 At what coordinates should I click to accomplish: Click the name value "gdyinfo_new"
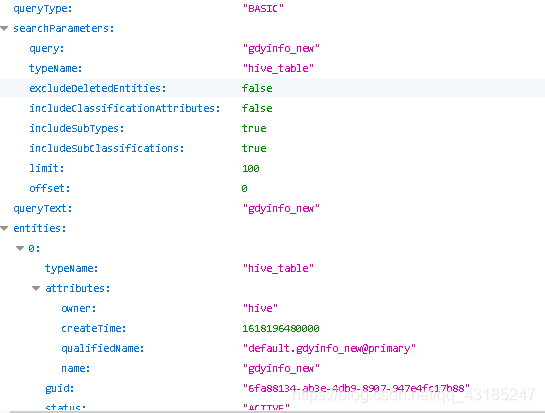281,369
